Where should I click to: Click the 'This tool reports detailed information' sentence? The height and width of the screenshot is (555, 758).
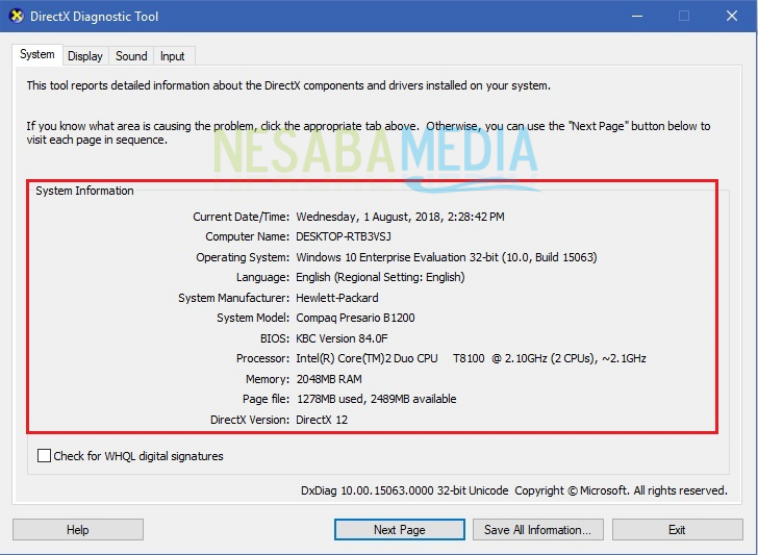click(x=289, y=86)
